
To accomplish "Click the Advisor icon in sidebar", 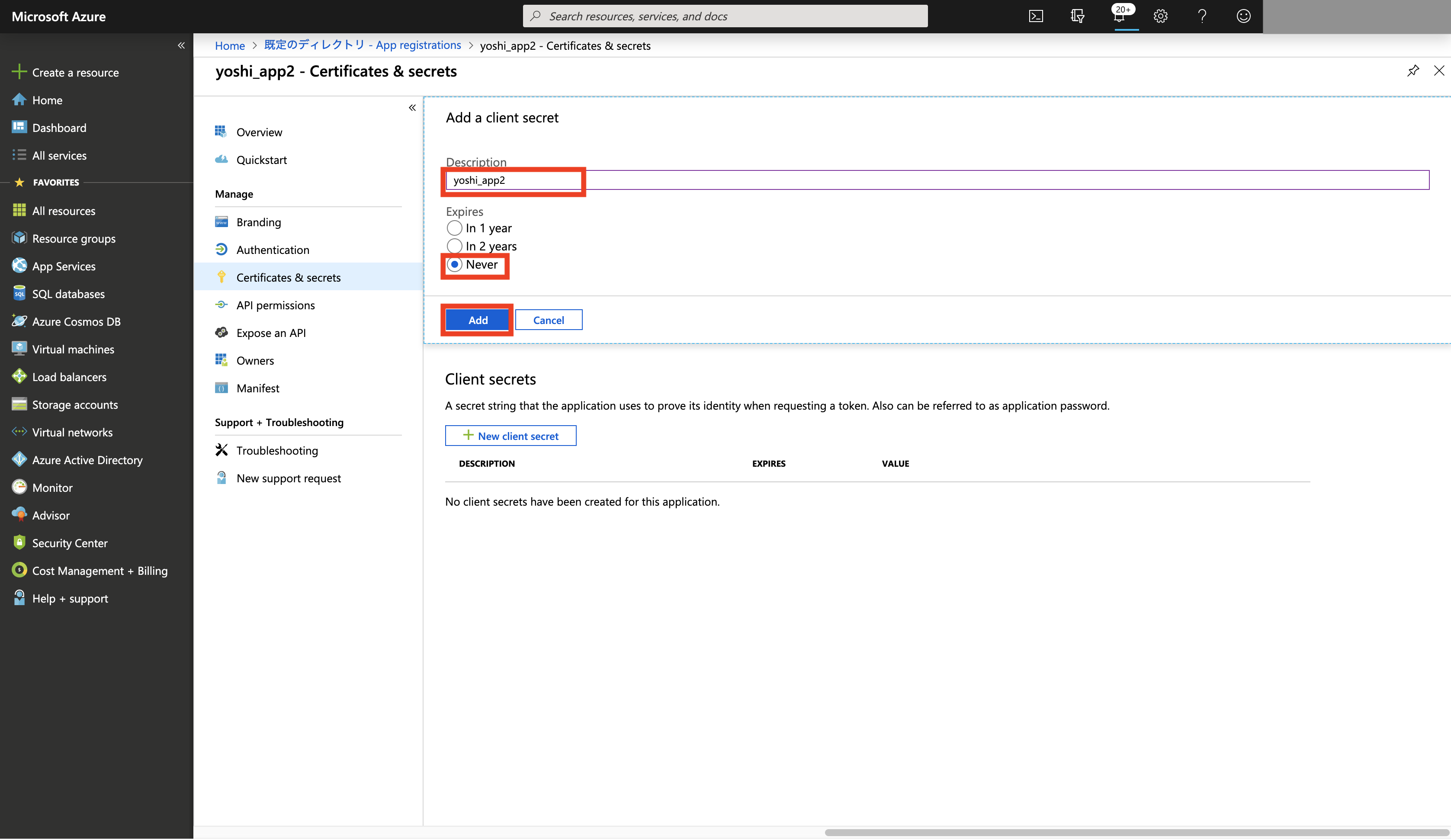I will coord(19,515).
